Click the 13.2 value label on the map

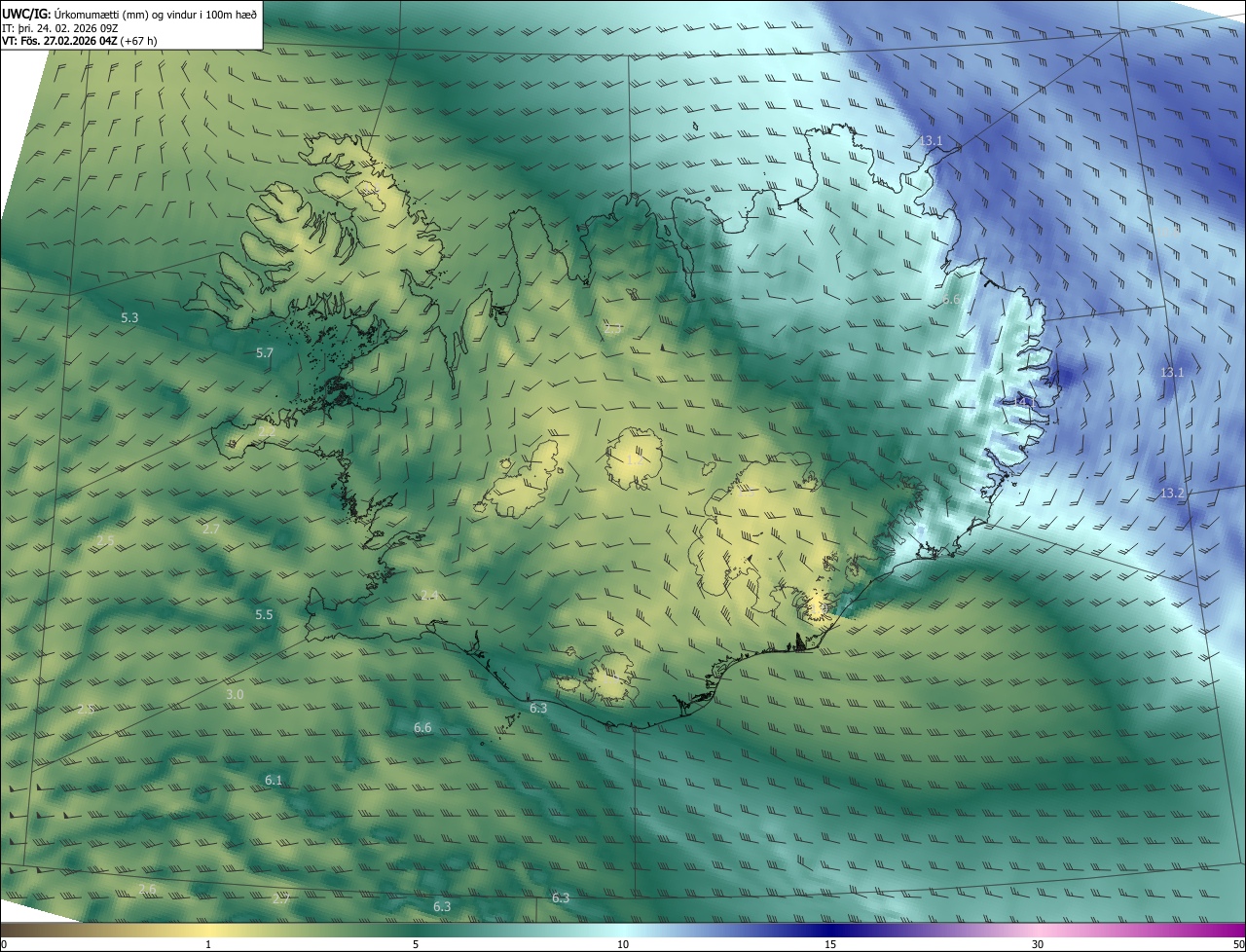1172,494
